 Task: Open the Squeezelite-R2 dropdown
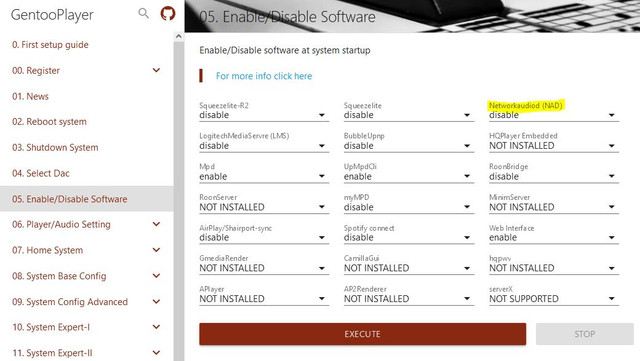[264, 115]
